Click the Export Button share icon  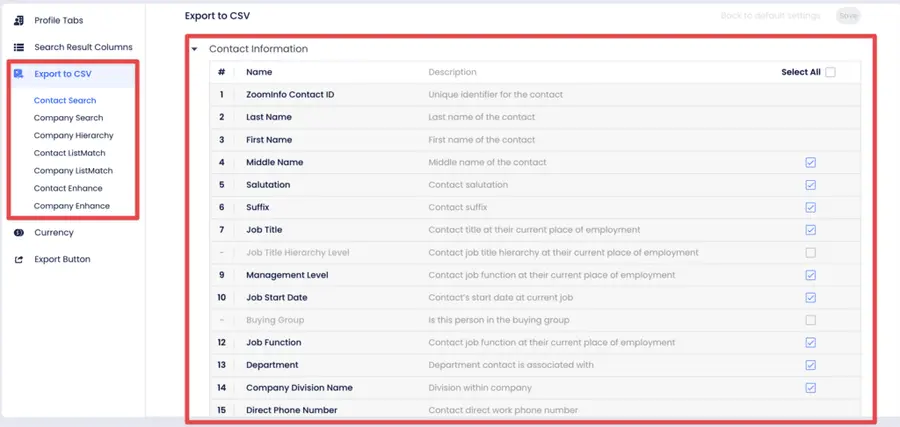[18, 259]
